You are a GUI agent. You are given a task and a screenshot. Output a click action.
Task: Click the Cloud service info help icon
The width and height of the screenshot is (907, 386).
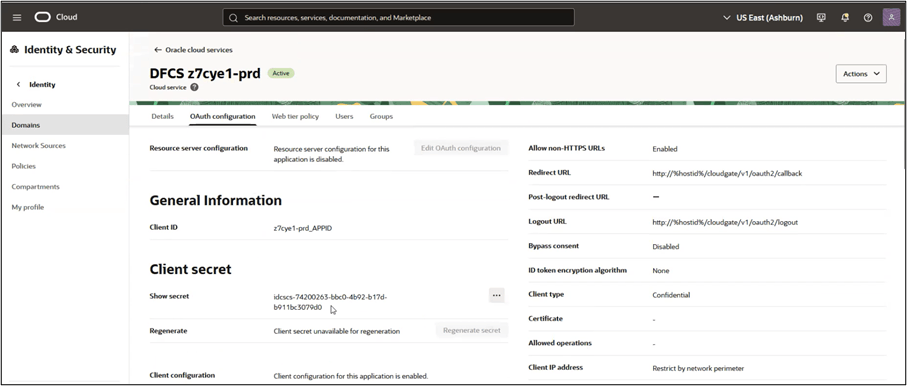pyautogui.click(x=194, y=87)
